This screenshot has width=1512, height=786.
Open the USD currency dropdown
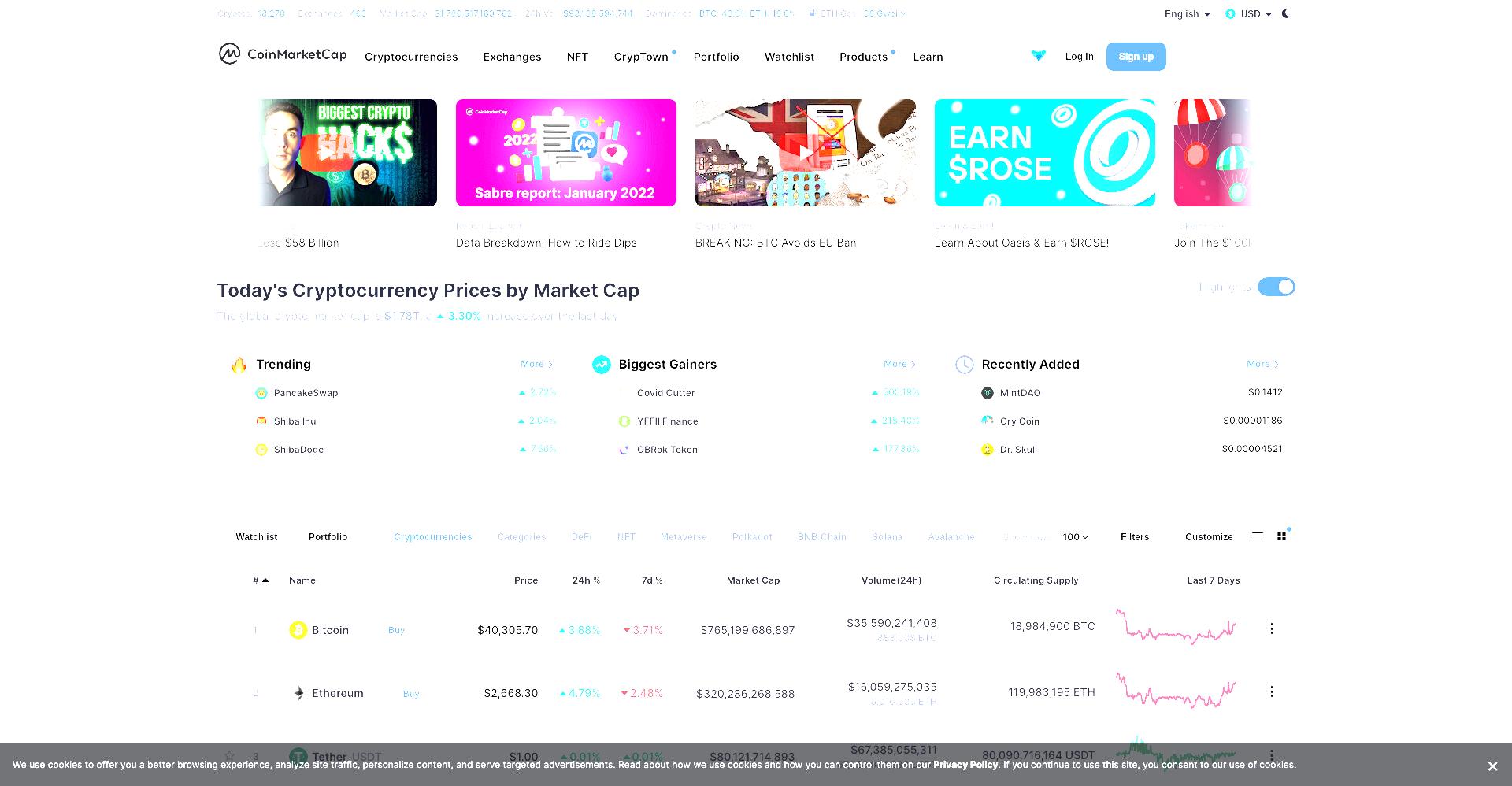1249,14
